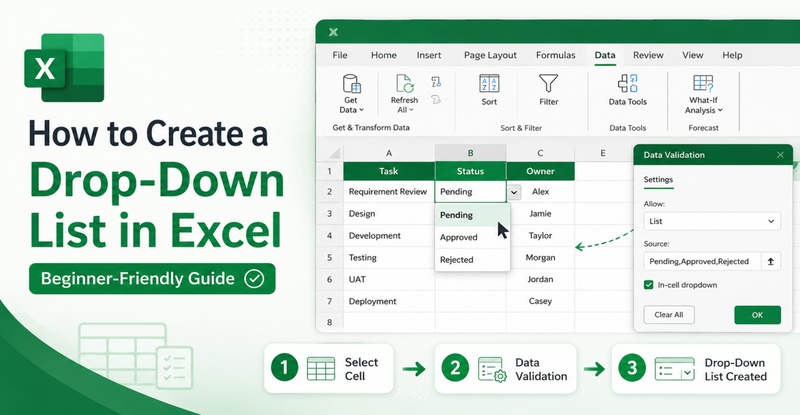Image resolution: width=800 pixels, height=415 pixels.
Task: Select the Data ribbon tab
Action: coord(605,55)
